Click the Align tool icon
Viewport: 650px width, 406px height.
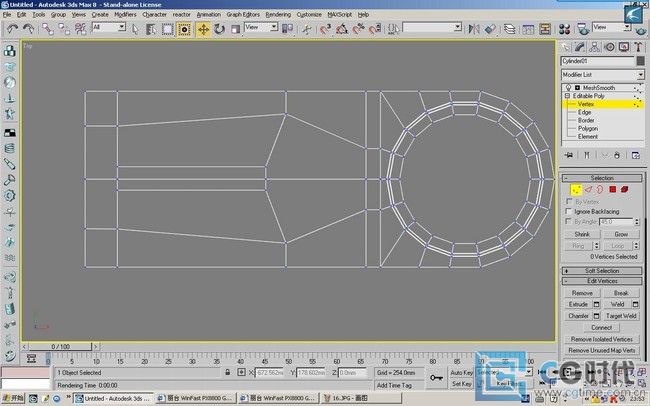click(x=490, y=29)
